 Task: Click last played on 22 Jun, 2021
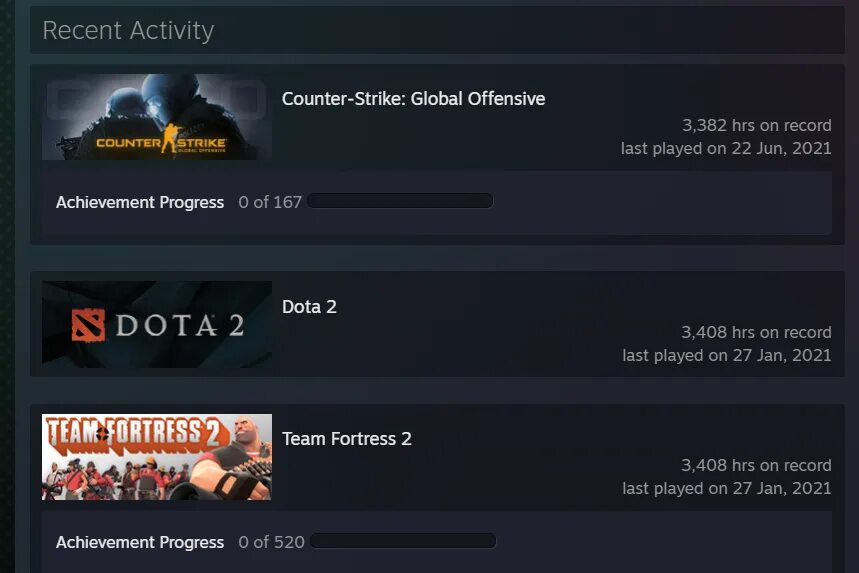point(726,148)
